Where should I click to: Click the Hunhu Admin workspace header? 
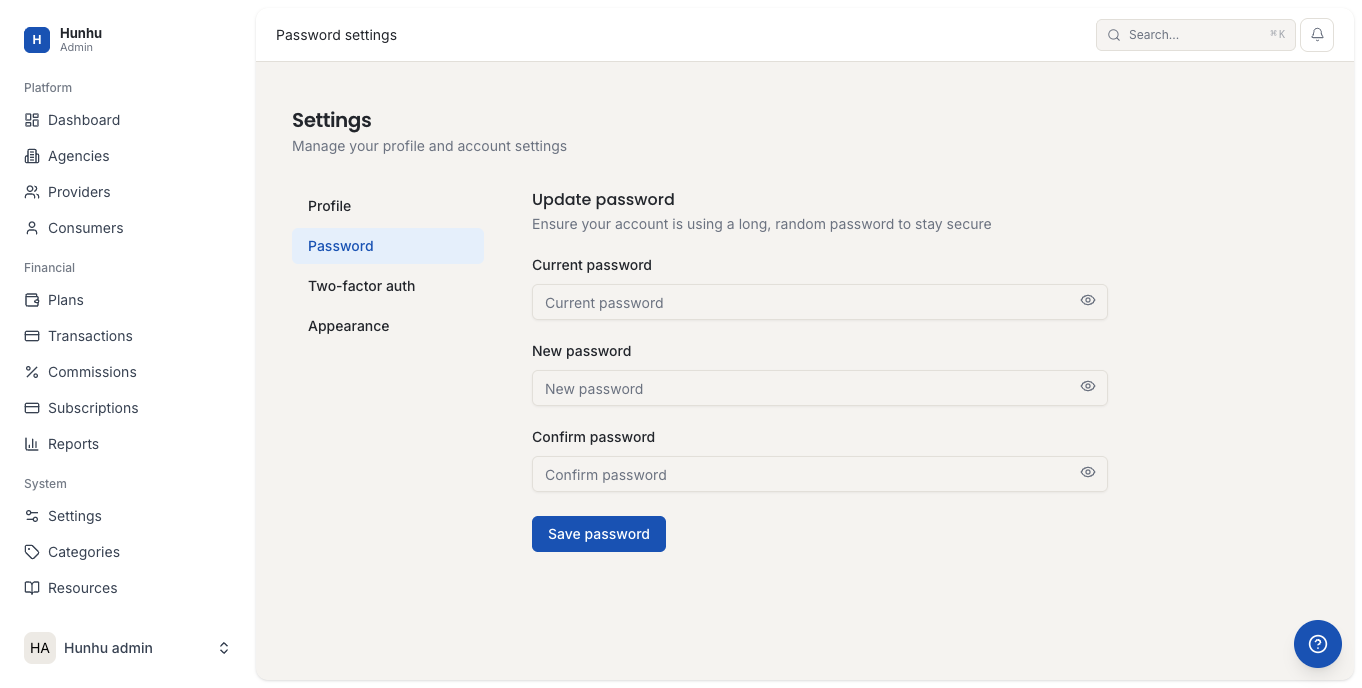point(128,40)
